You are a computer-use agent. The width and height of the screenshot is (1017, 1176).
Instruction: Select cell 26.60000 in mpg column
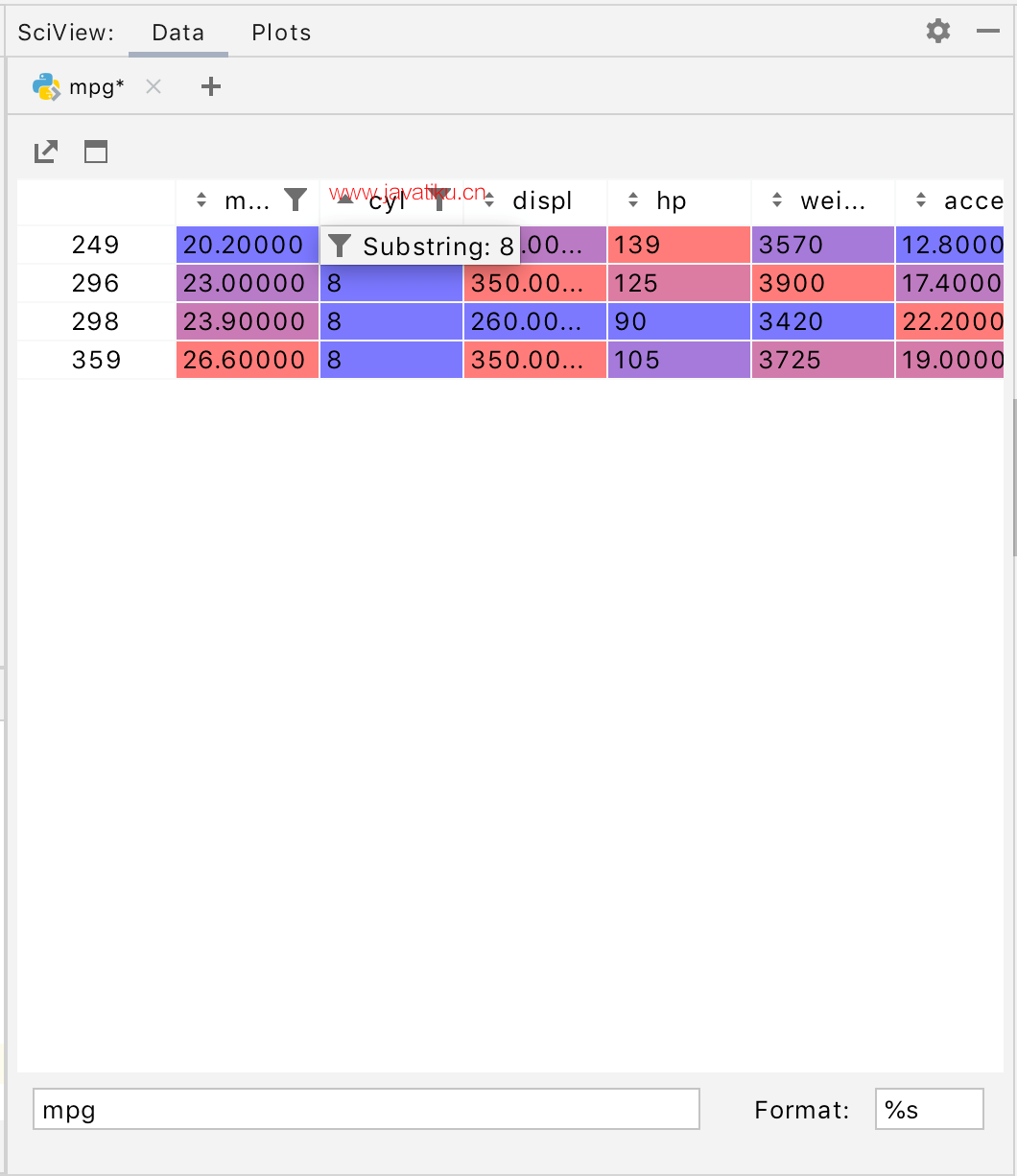coord(248,360)
